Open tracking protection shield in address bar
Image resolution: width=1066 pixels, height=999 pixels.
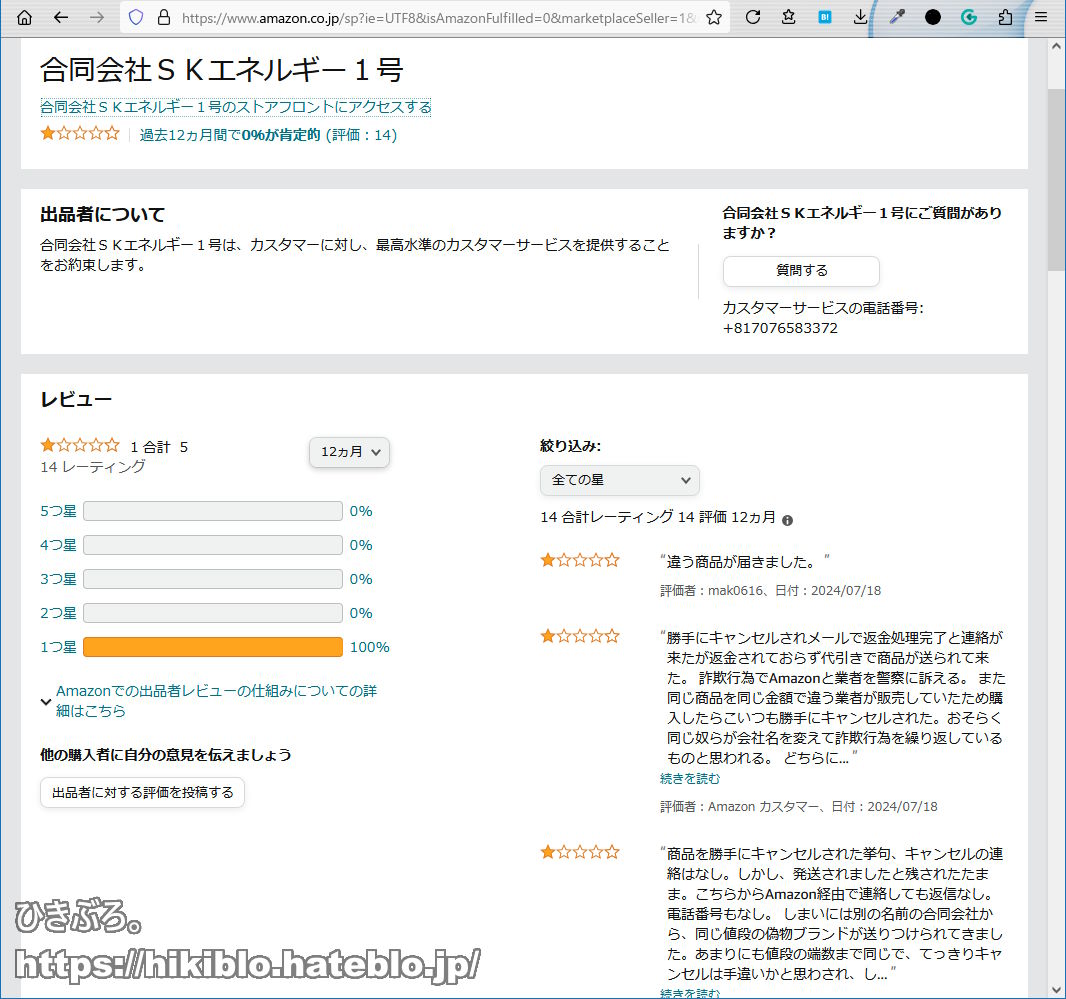pyautogui.click(x=136, y=18)
